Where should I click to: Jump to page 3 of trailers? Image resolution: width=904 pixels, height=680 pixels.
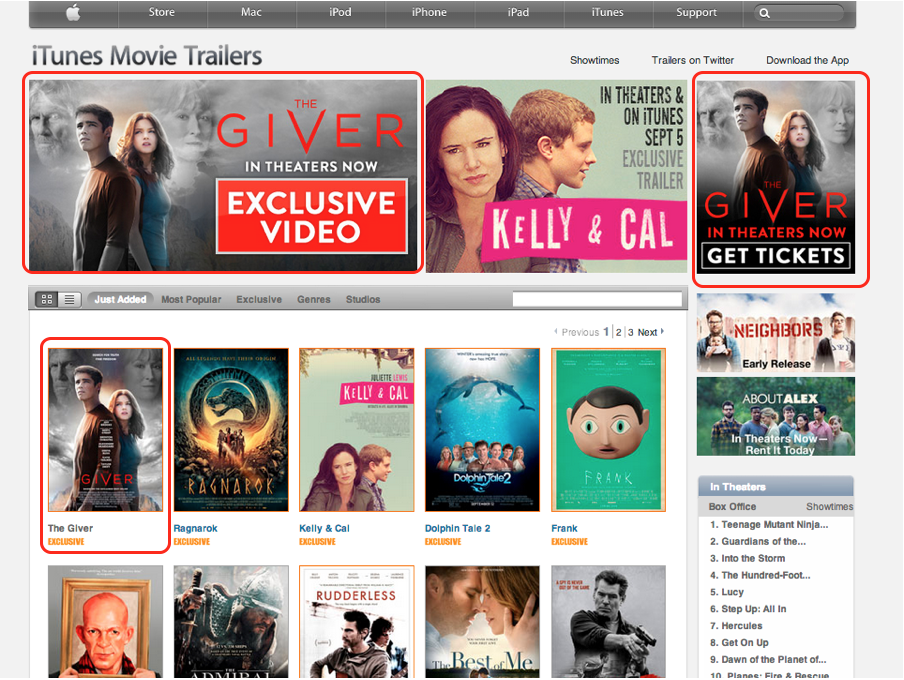631,332
